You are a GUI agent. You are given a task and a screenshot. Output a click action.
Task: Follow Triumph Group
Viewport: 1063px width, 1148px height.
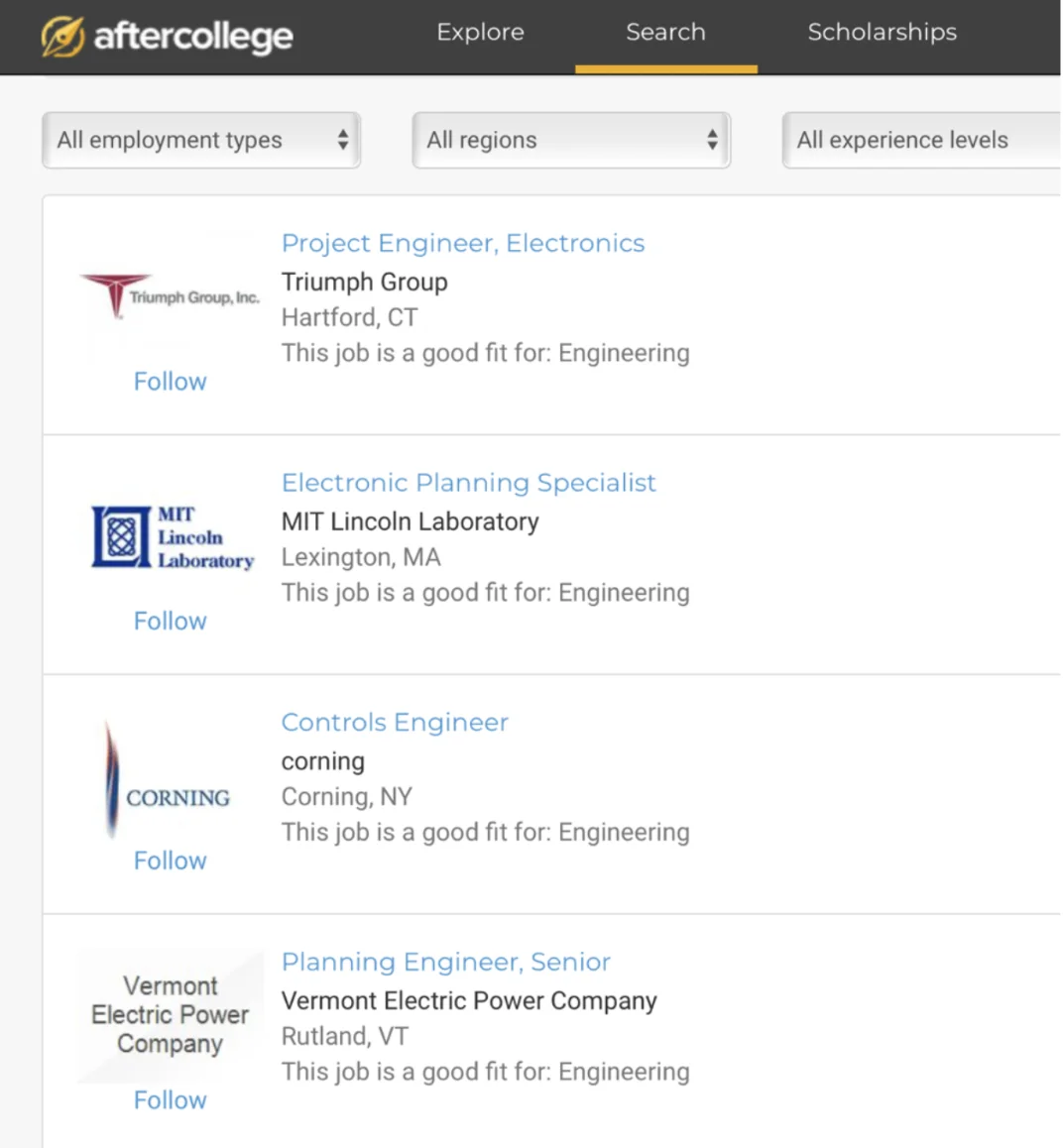(170, 382)
